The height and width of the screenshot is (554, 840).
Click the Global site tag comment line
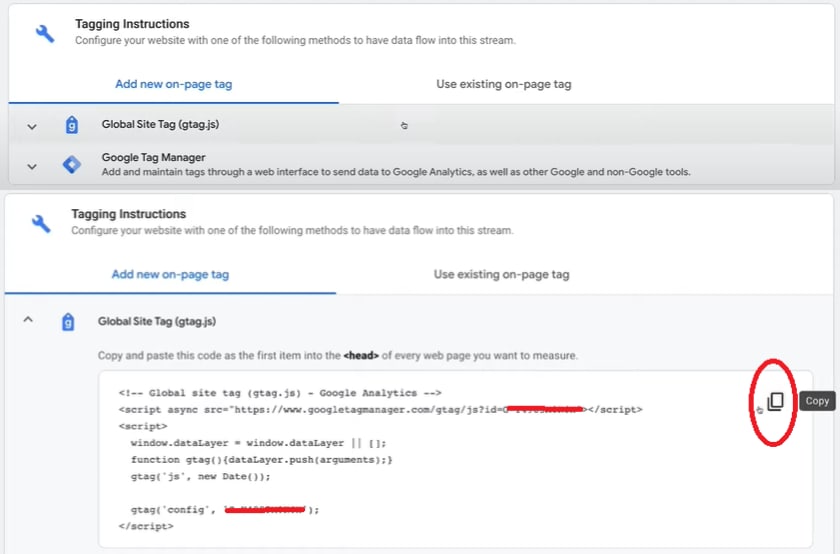point(280,393)
